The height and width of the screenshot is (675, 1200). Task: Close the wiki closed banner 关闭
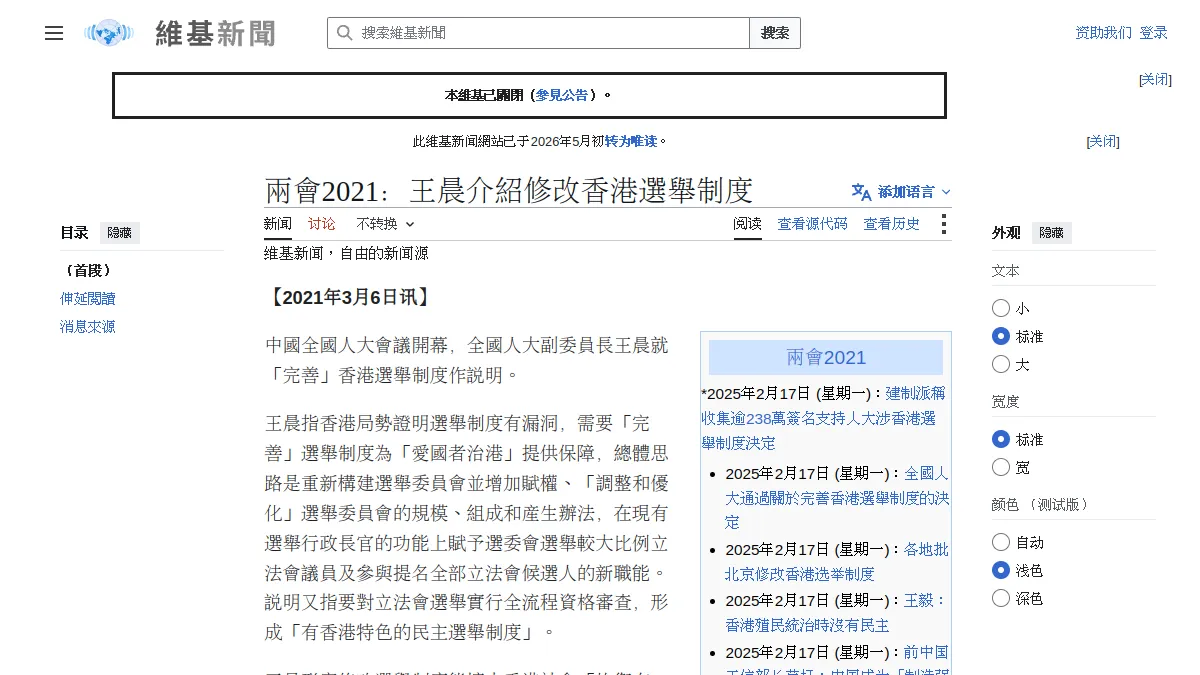(x=1156, y=80)
